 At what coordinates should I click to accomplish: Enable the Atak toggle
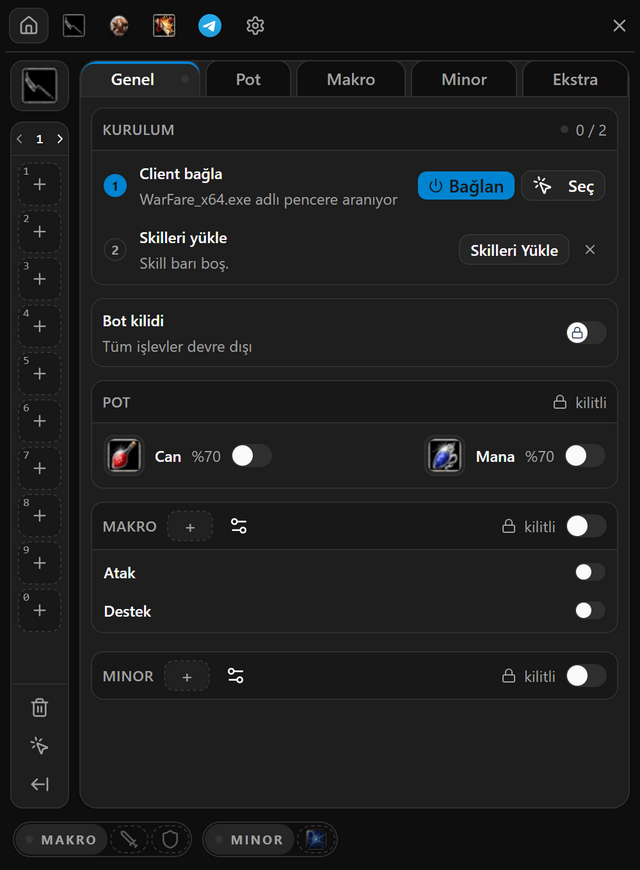[590, 572]
